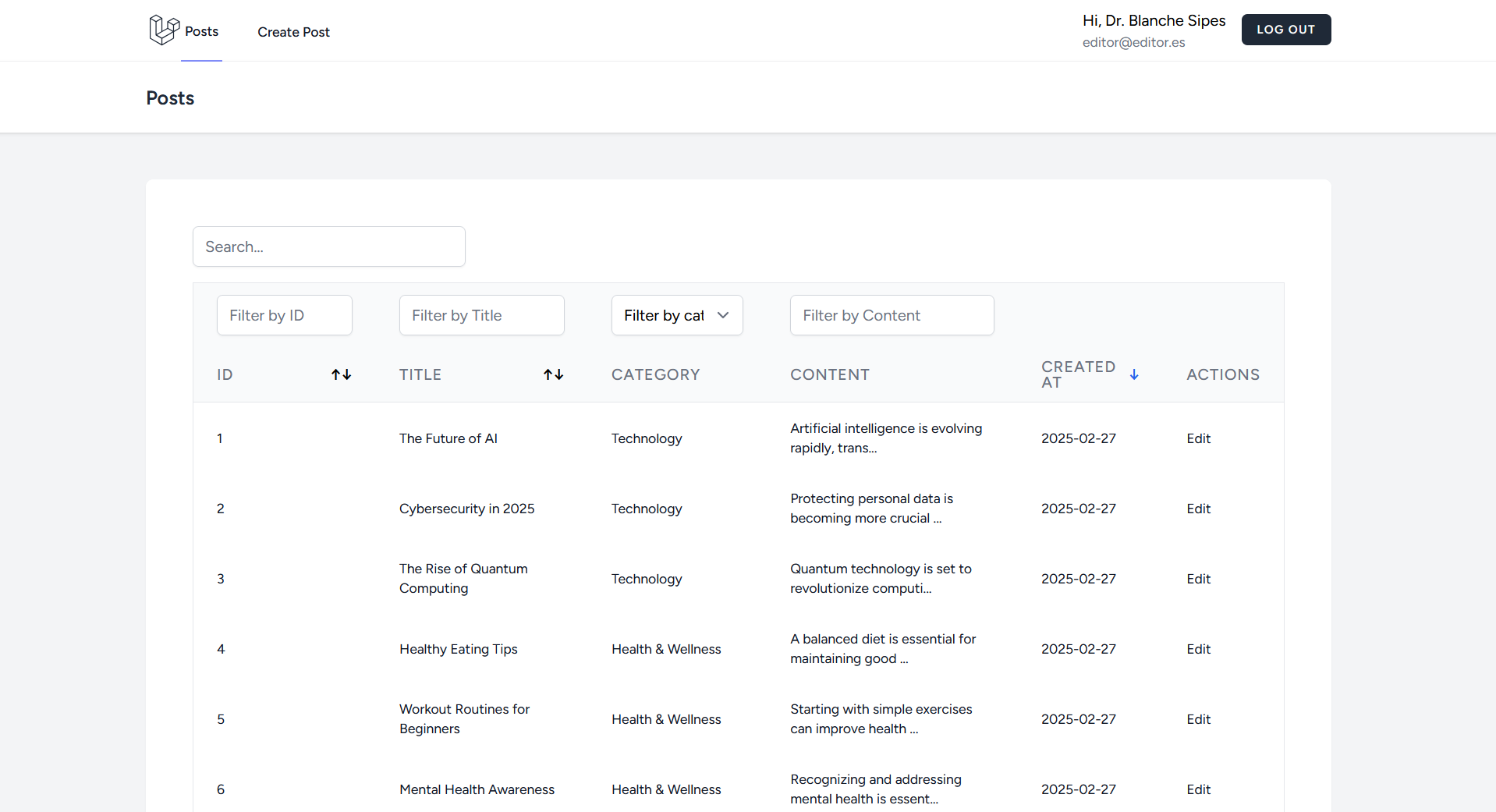Focus the Search input field
This screenshot has width=1496, height=812.
coord(328,246)
